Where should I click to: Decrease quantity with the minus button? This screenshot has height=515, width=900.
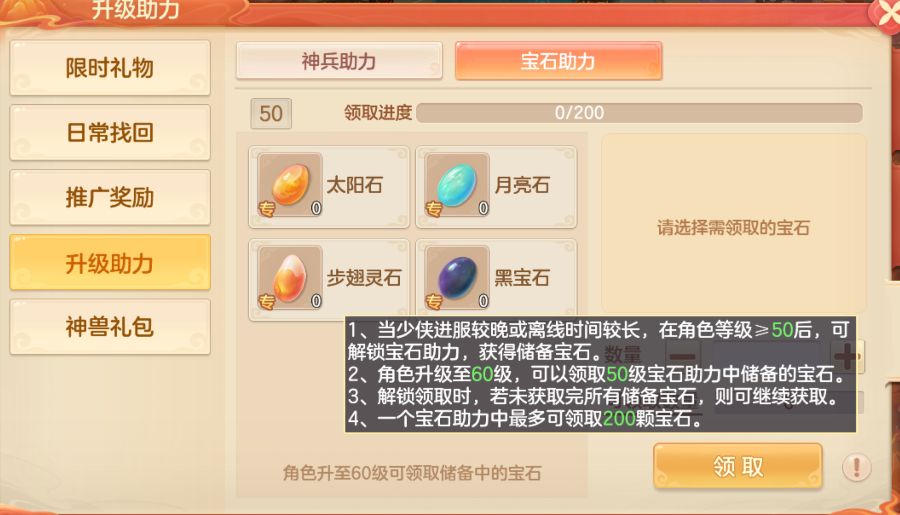pyautogui.click(x=683, y=357)
